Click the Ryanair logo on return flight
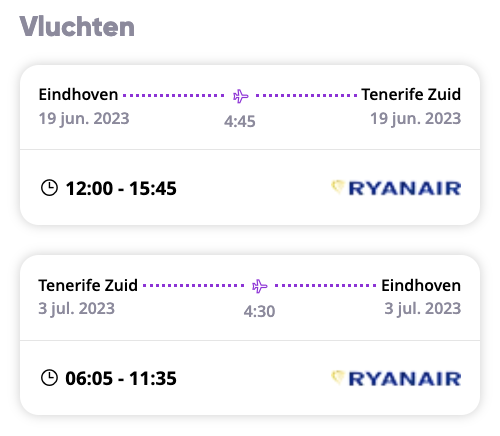This screenshot has height=436, width=500. coord(396,378)
